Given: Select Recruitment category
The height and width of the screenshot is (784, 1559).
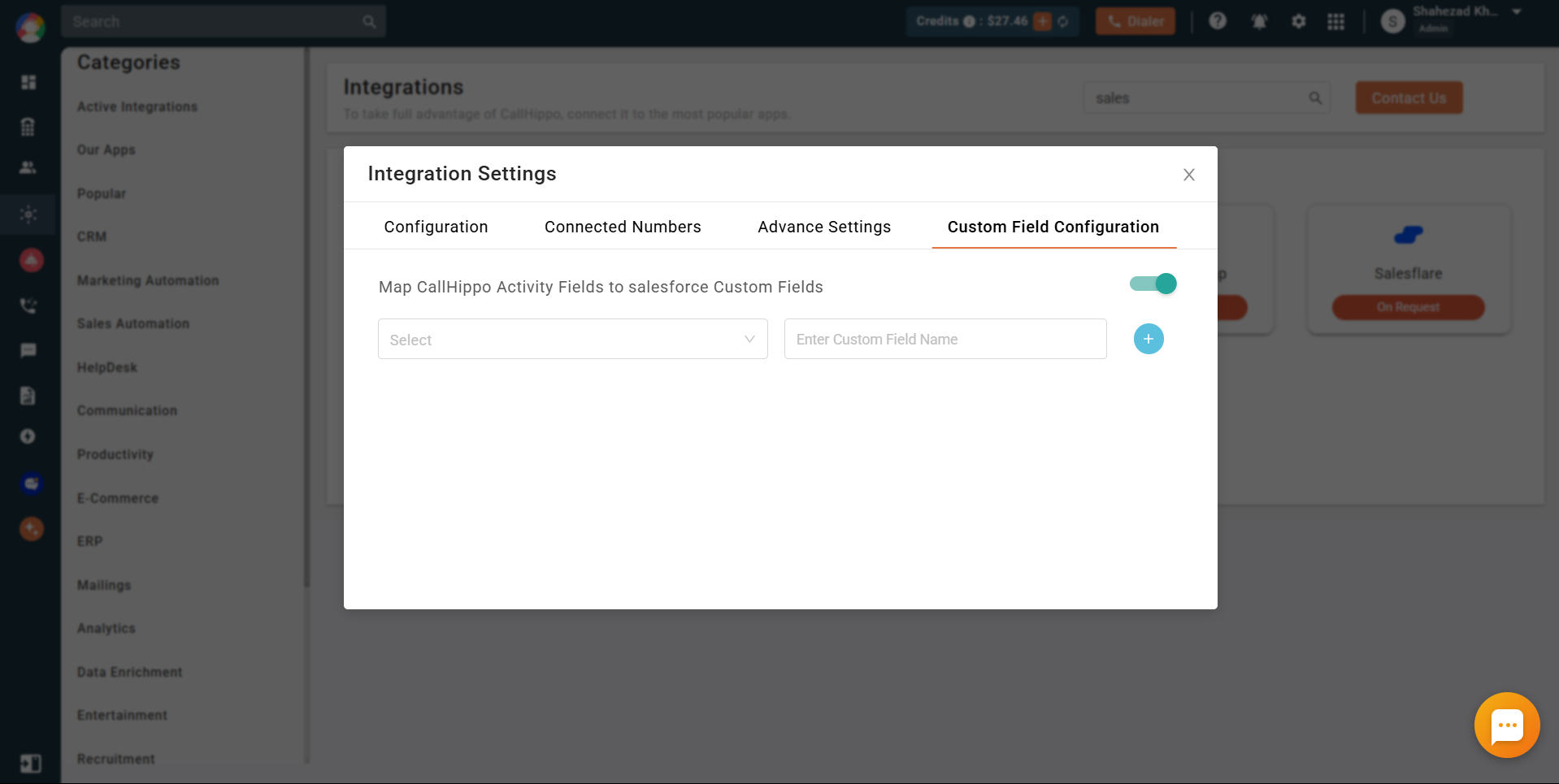Looking at the screenshot, I should 116,759.
